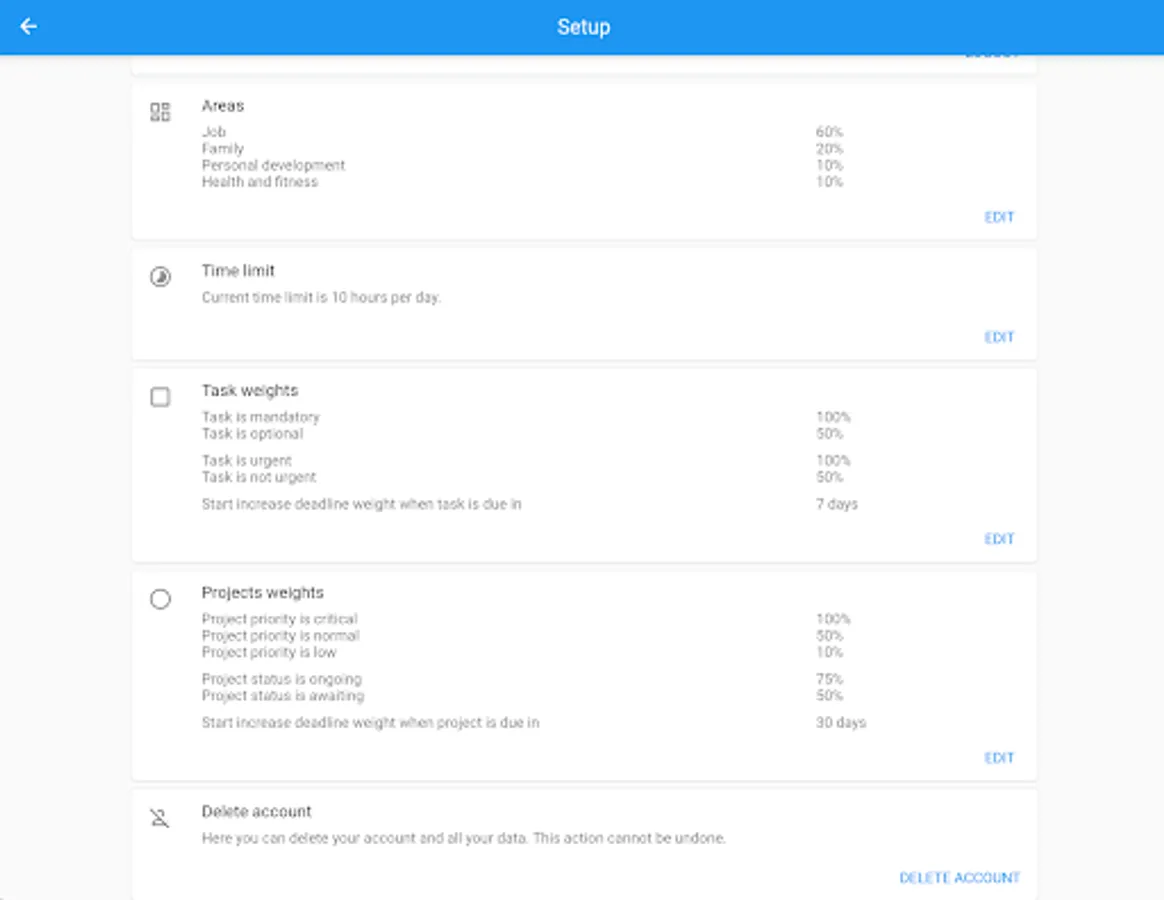Click the Areas grid icon
Viewport: 1164px width, 900px height.
click(x=160, y=112)
